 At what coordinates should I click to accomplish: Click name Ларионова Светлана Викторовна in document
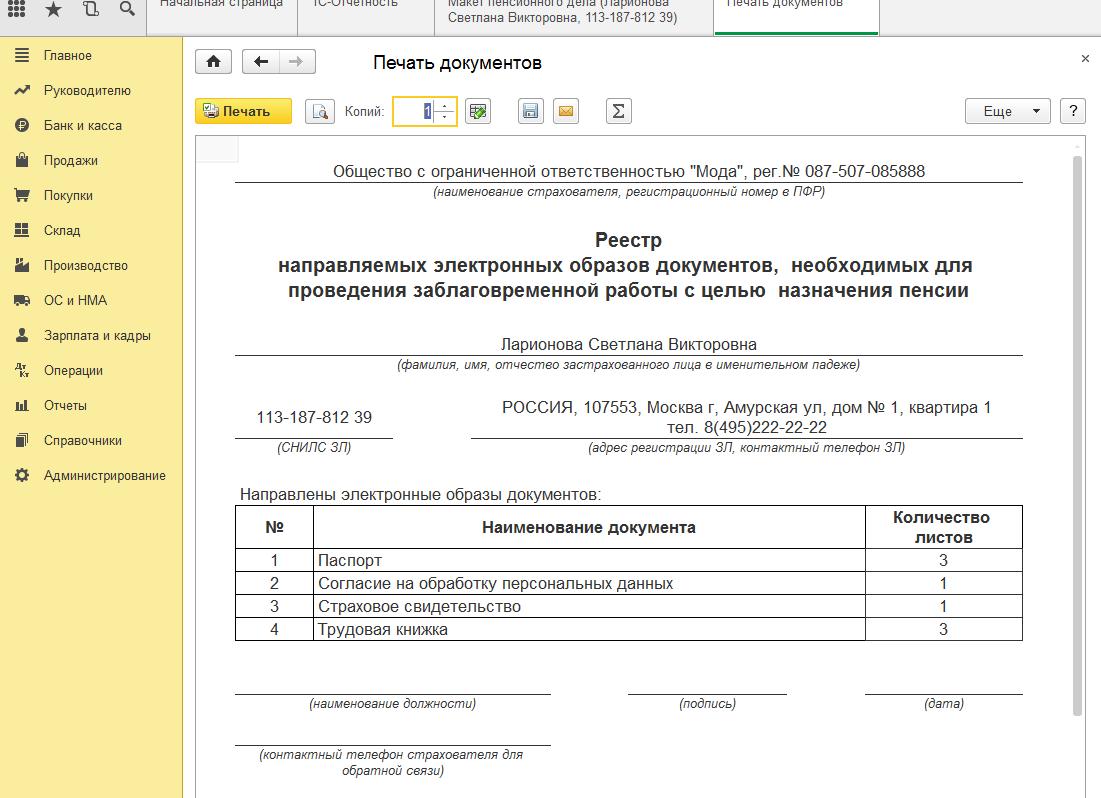click(x=628, y=344)
